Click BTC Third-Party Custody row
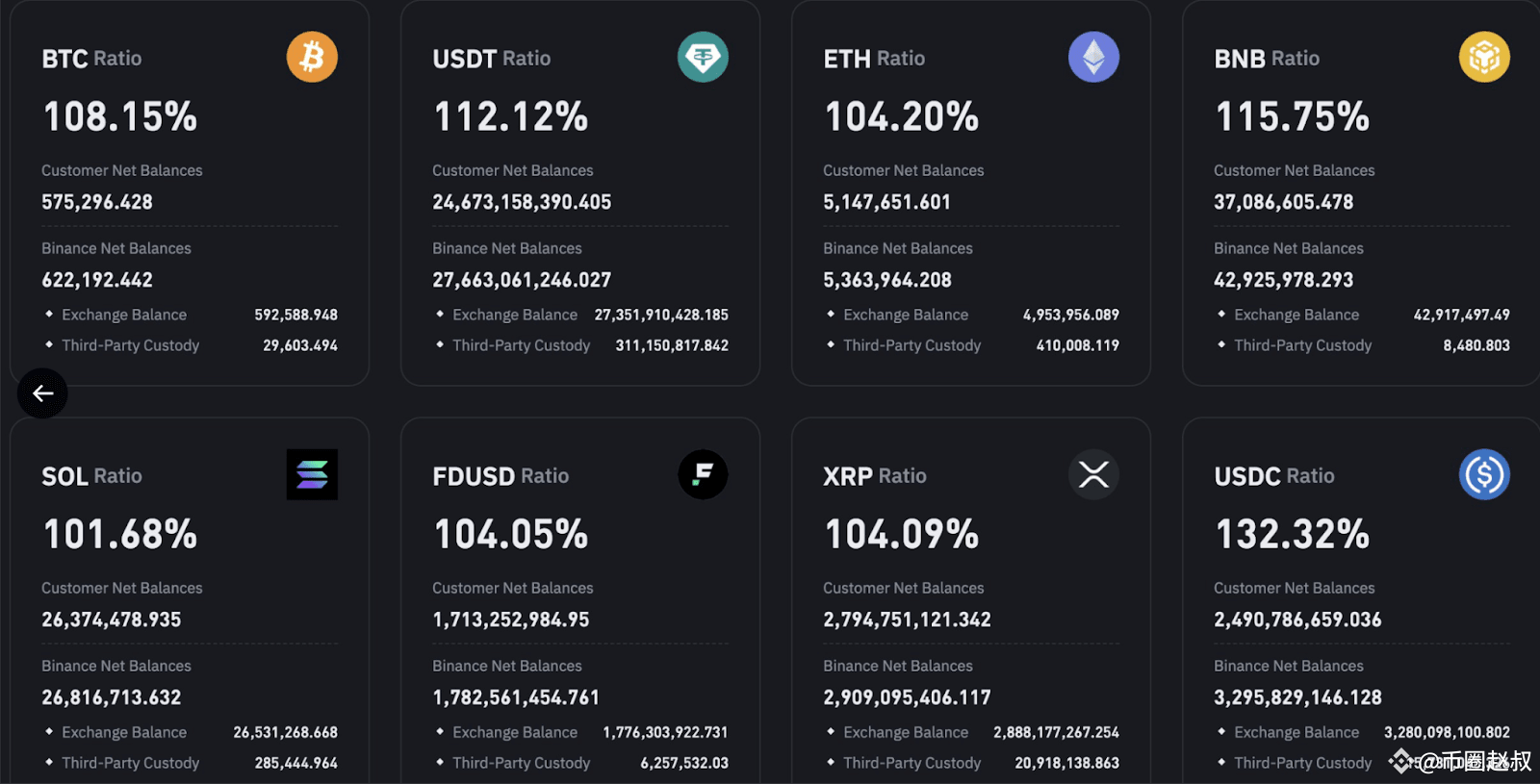 [191, 345]
